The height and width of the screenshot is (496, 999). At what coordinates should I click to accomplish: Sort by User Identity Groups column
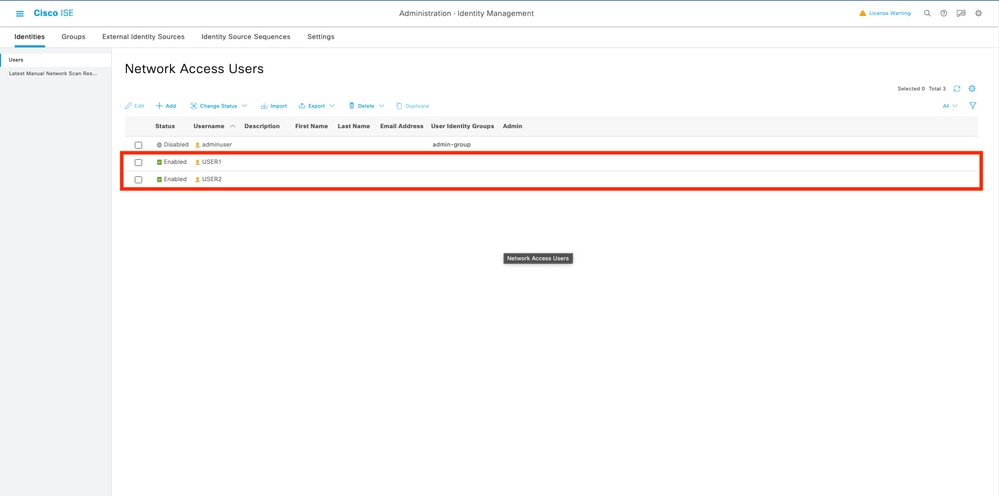click(463, 126)
